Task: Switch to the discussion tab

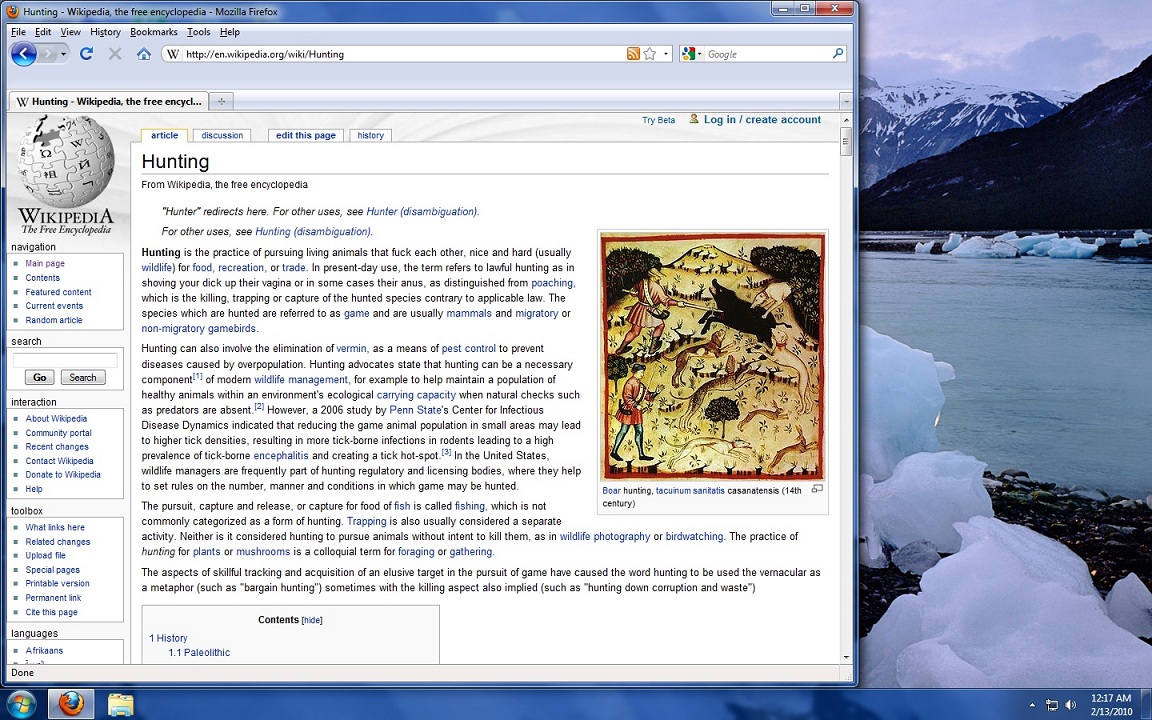Action: (x=222, y=135)
